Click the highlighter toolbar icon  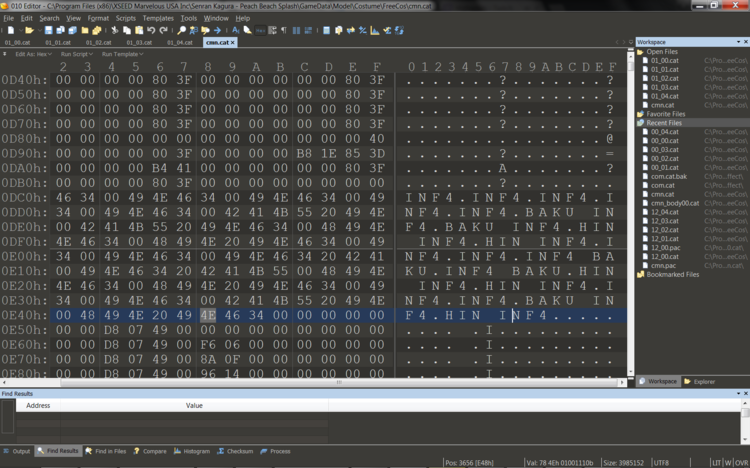click(247, 30)
